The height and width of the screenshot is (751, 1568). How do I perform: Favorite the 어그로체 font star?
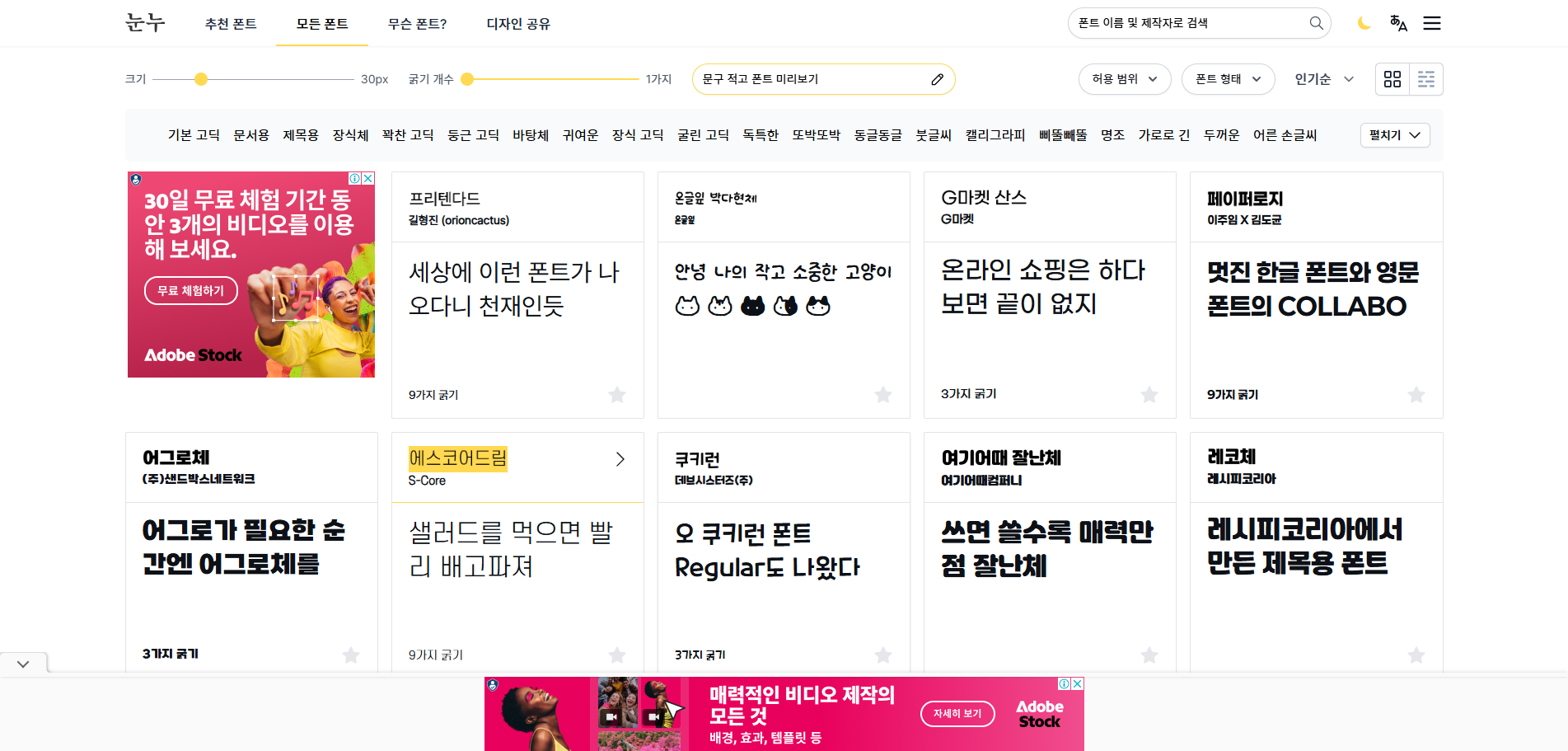[351, 655]
